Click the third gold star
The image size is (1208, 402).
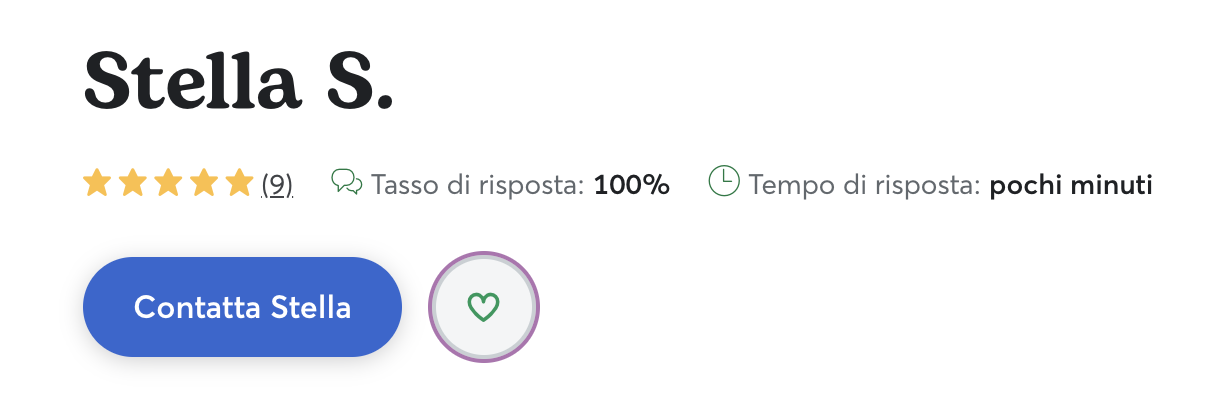coord(168,183)
